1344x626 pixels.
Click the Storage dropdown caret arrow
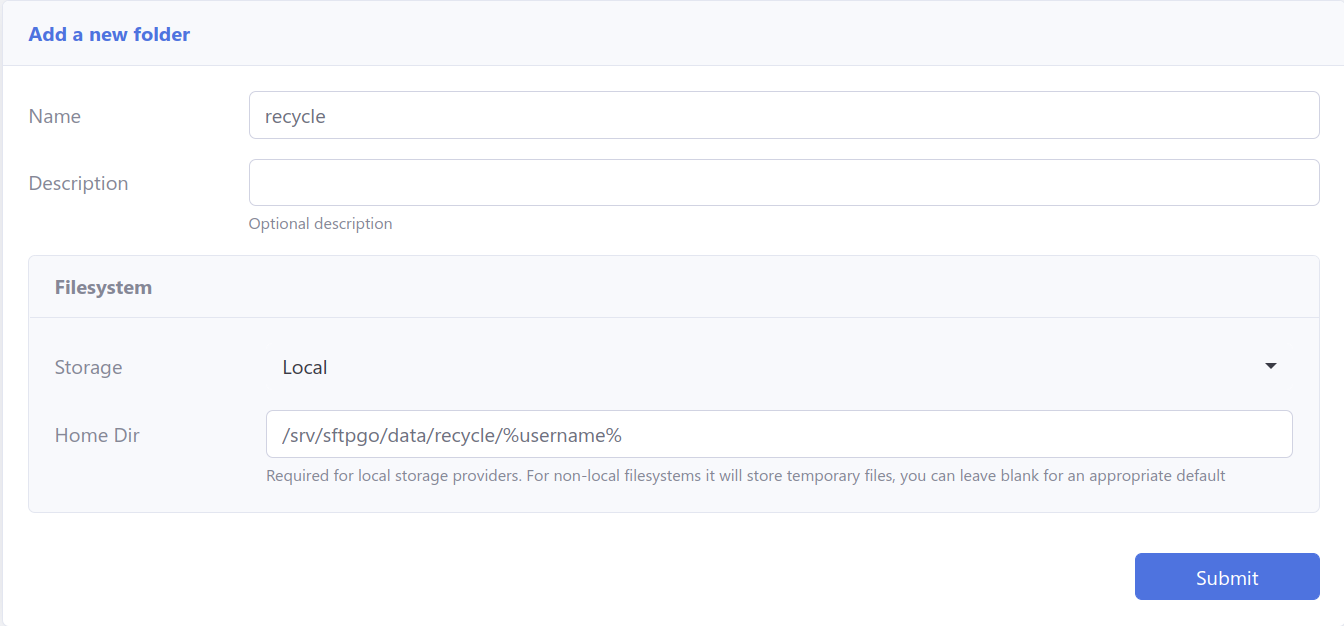coord(1270,367)
